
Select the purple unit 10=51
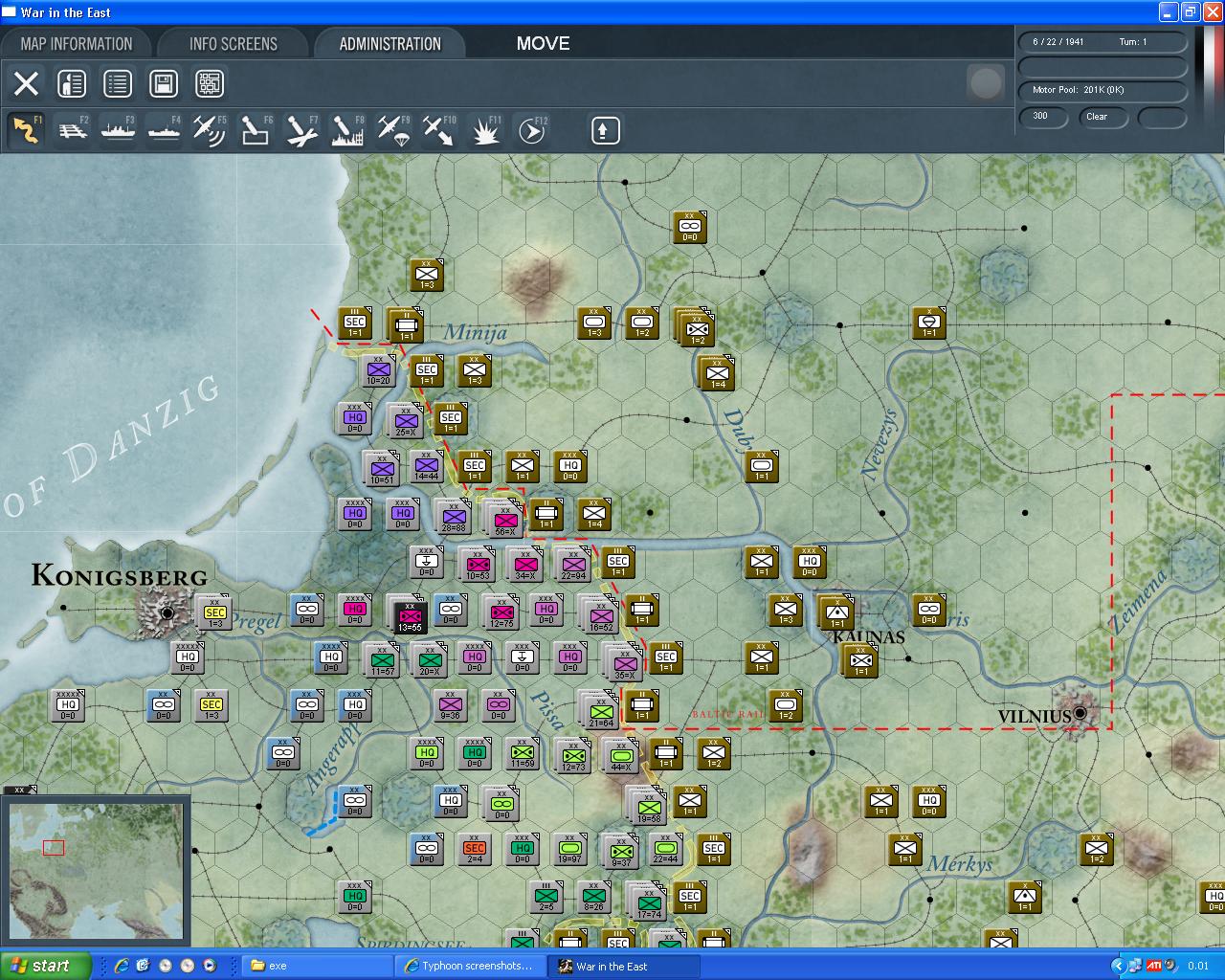[x=381, y=470]
